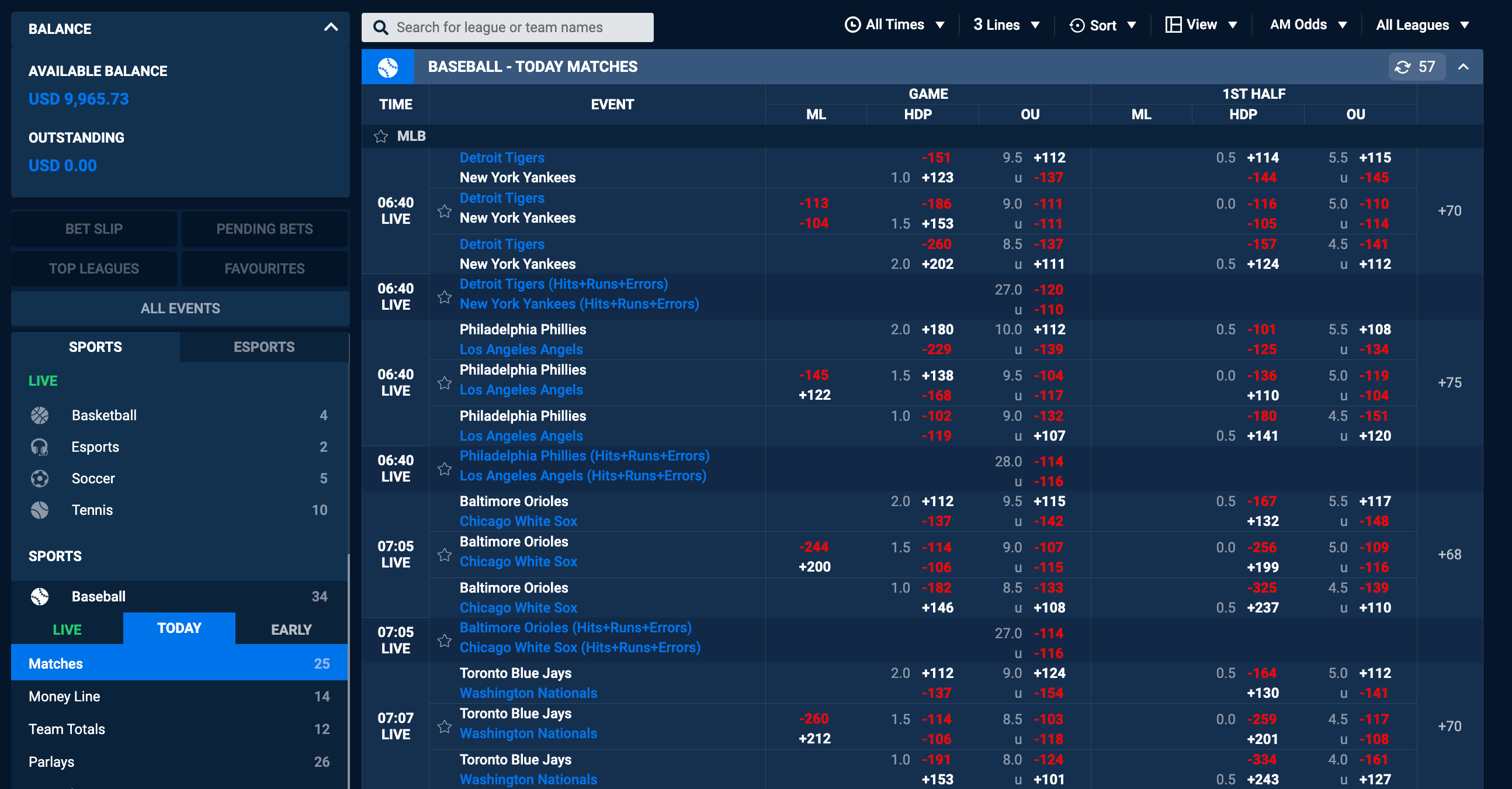Open the All Leagues dropdown
The image size is (1512, 789).
[x=1423, y=25]
